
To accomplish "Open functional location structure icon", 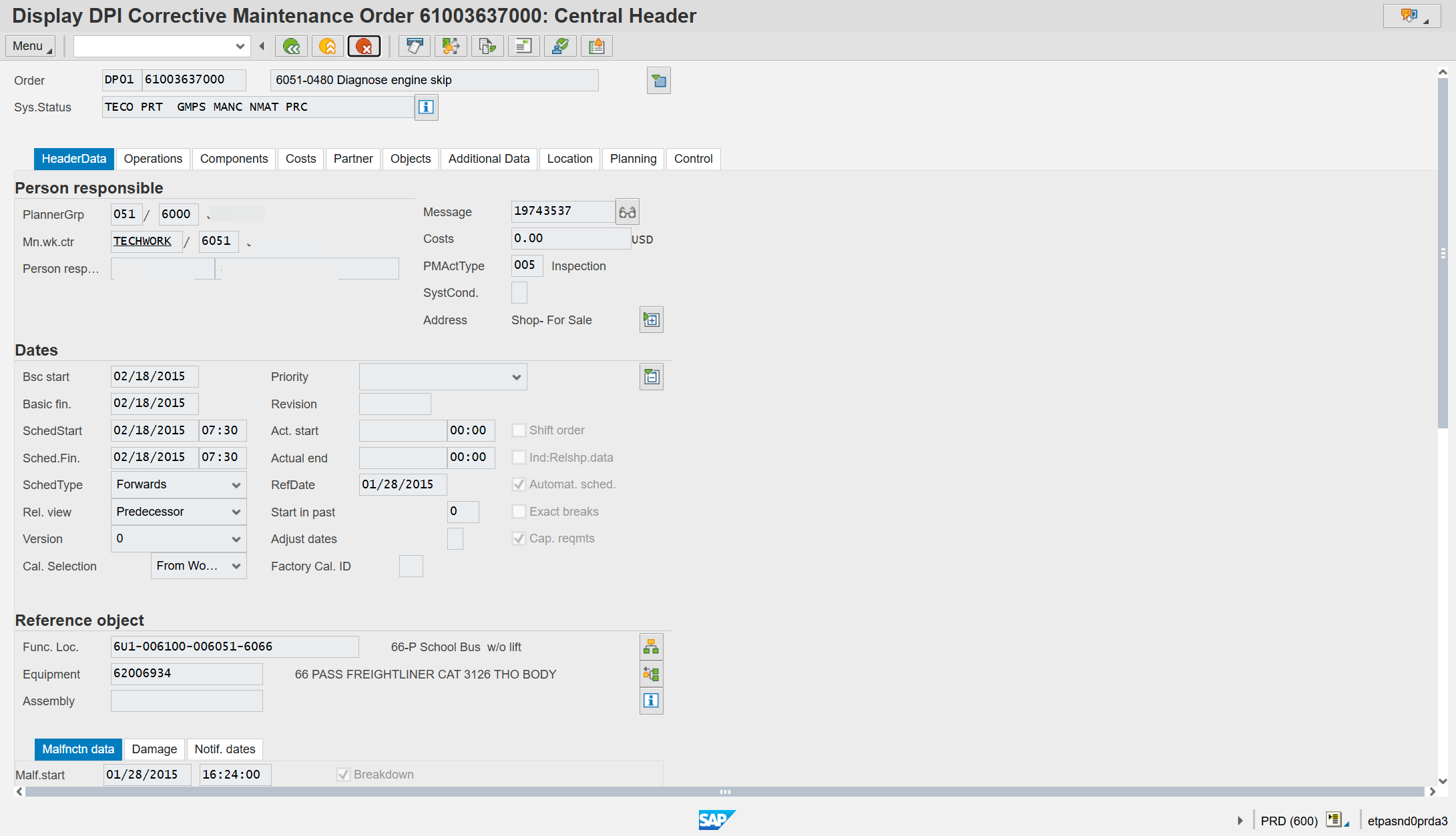I will (x=652, y=647).
